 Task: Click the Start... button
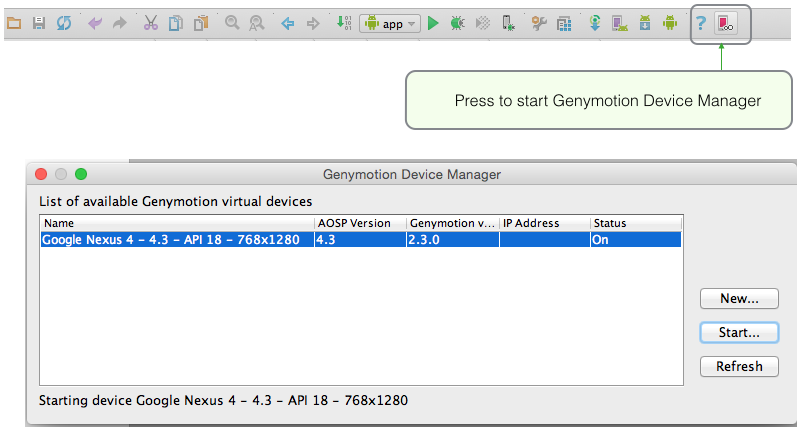pos(739,332)
